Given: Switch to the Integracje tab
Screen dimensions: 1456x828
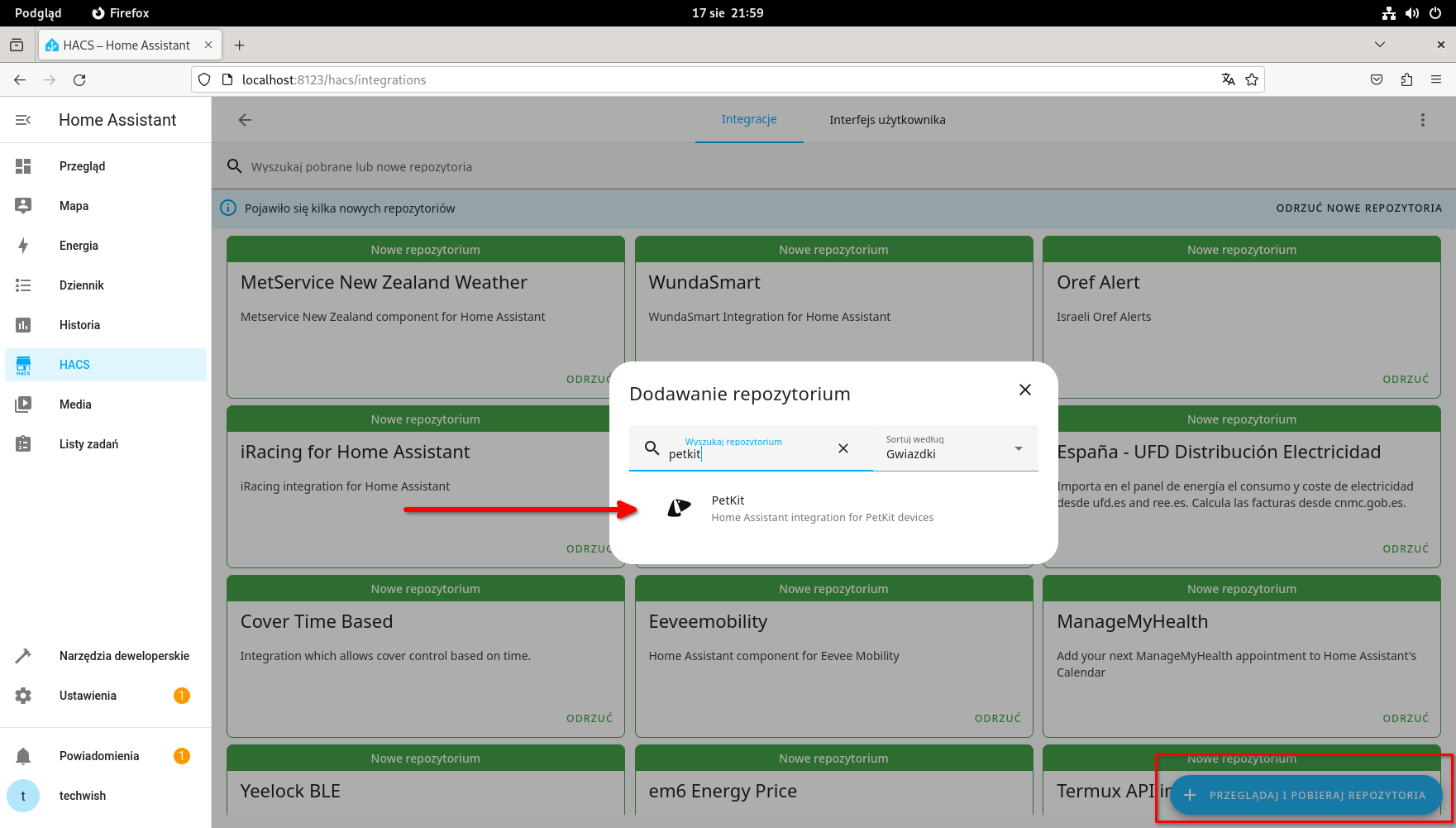Looking at the screenshot, I should [x=749, y=120].
